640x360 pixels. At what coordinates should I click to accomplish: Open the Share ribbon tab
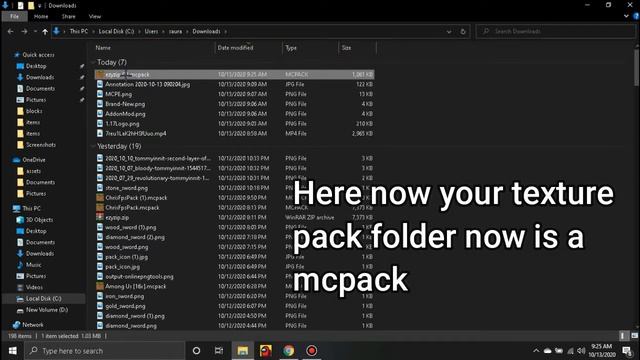[69, 16]
